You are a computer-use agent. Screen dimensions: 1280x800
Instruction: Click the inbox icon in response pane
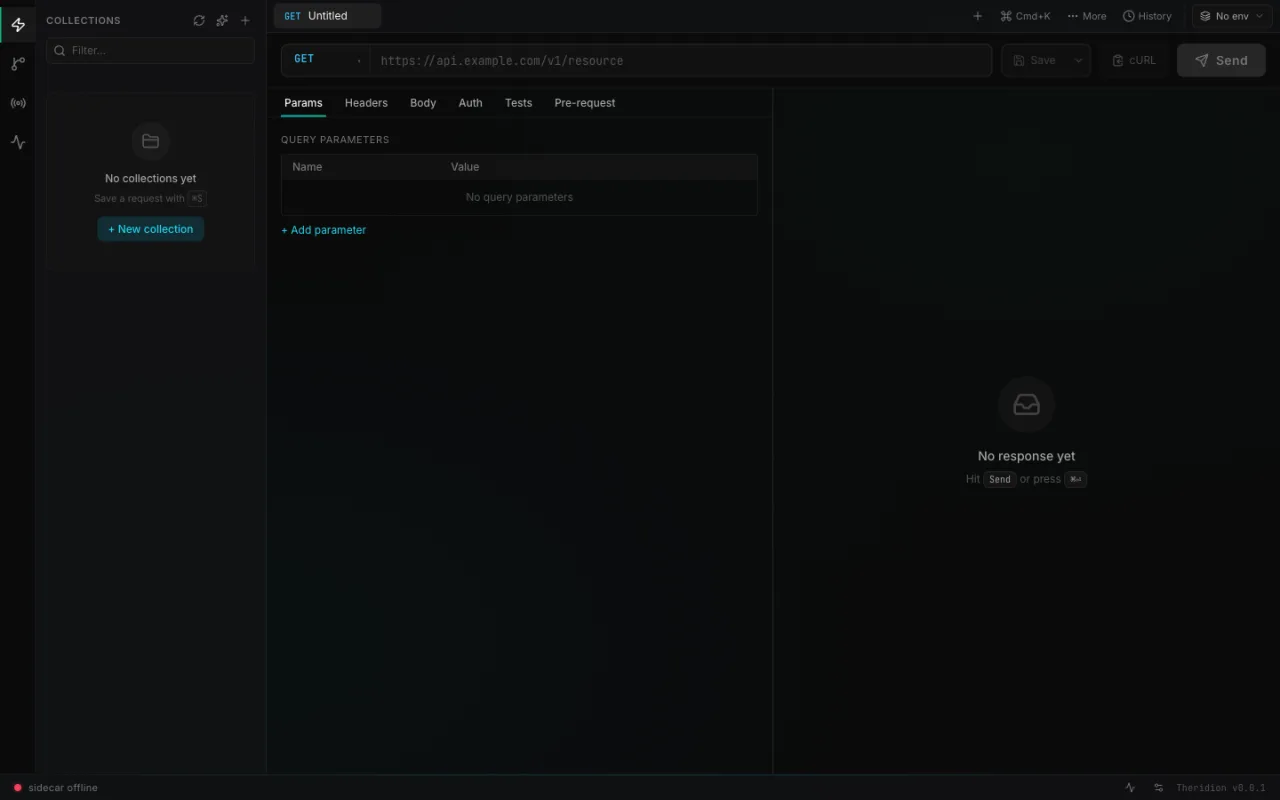click(x=1027, y=405)
